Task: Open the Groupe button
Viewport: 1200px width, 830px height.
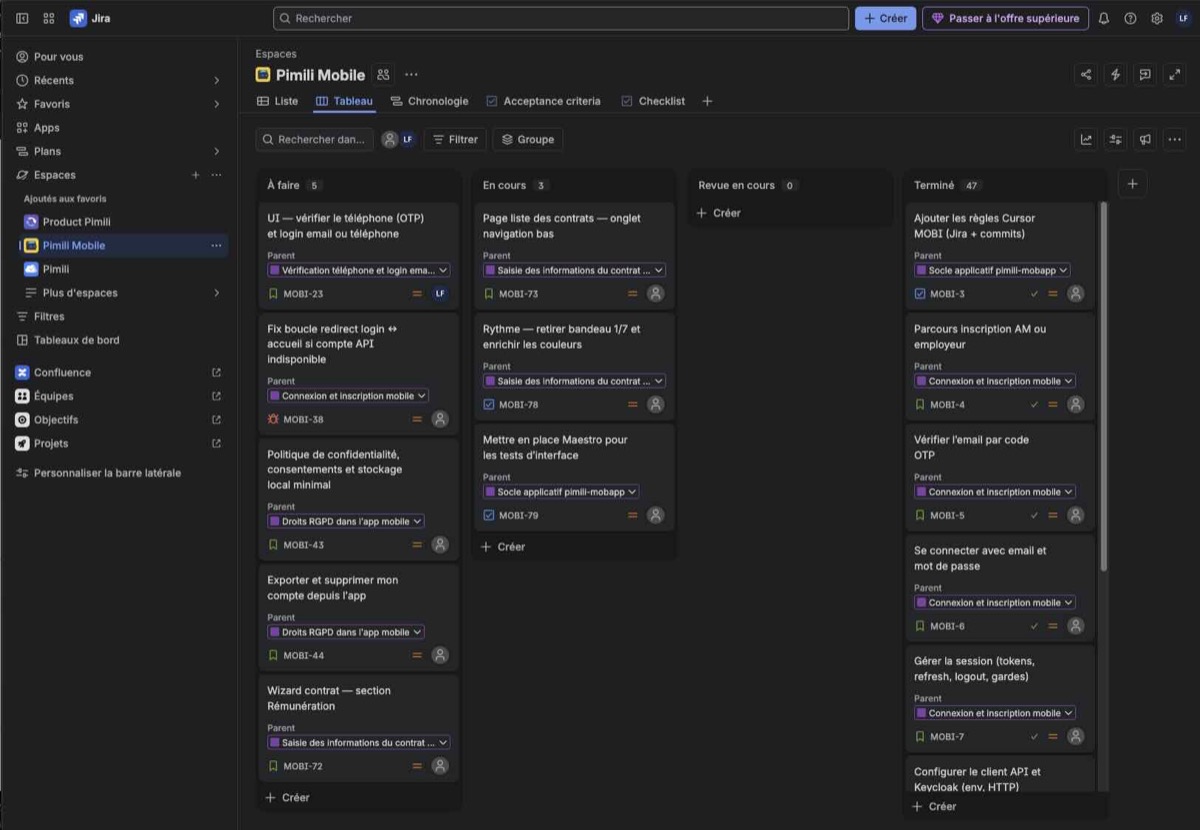Action: coord(528,139)
